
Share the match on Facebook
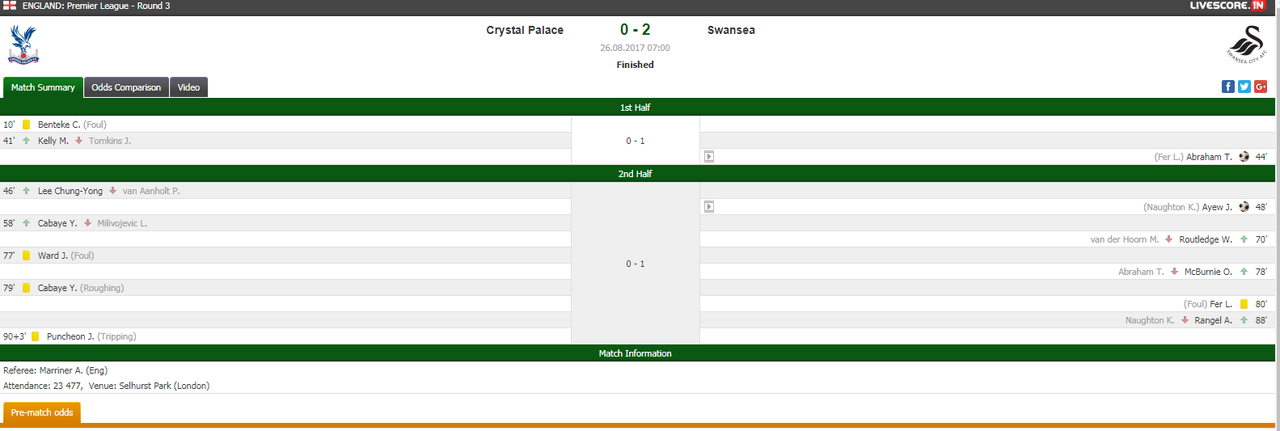pyautogui.click(x=1228, y=87)
